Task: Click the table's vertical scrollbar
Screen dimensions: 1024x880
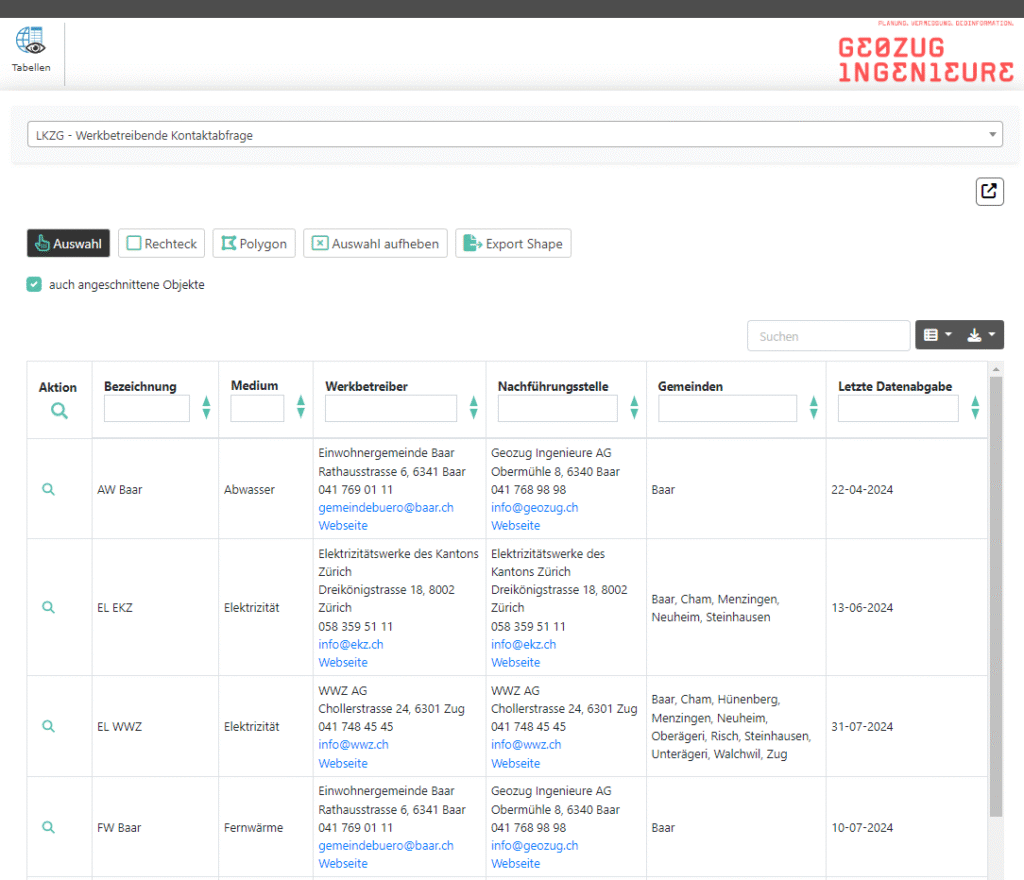Action: pyautogui.click(x=995, y=600)
